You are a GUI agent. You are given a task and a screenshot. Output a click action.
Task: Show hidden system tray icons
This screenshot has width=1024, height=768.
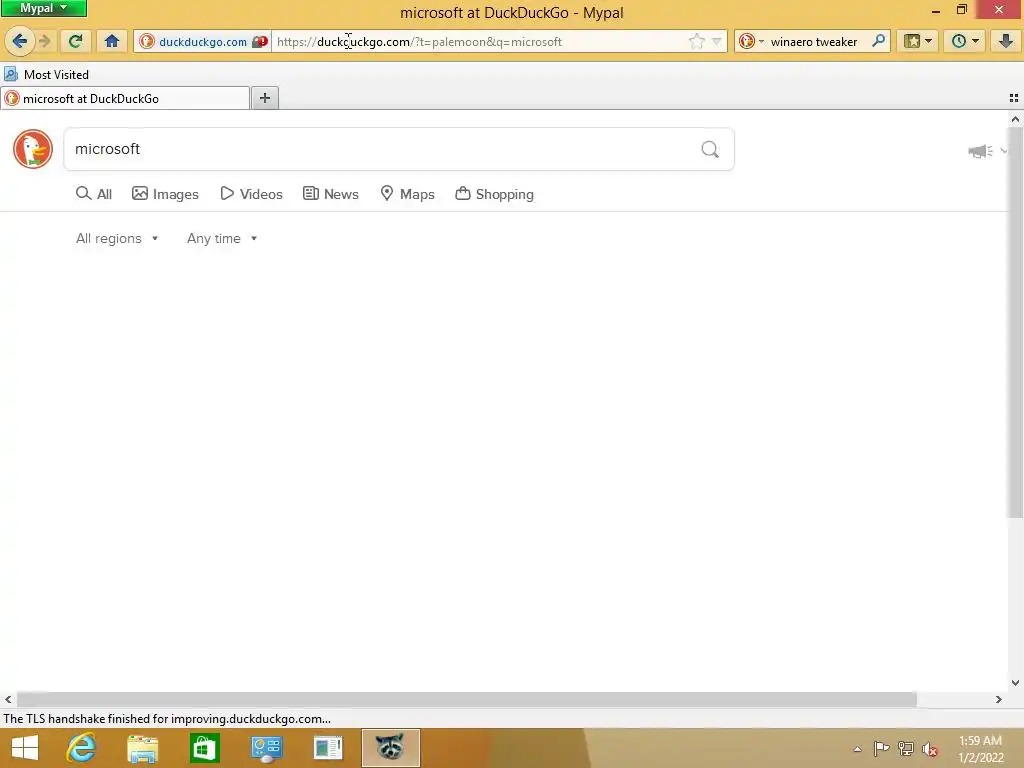click(857, 748)
